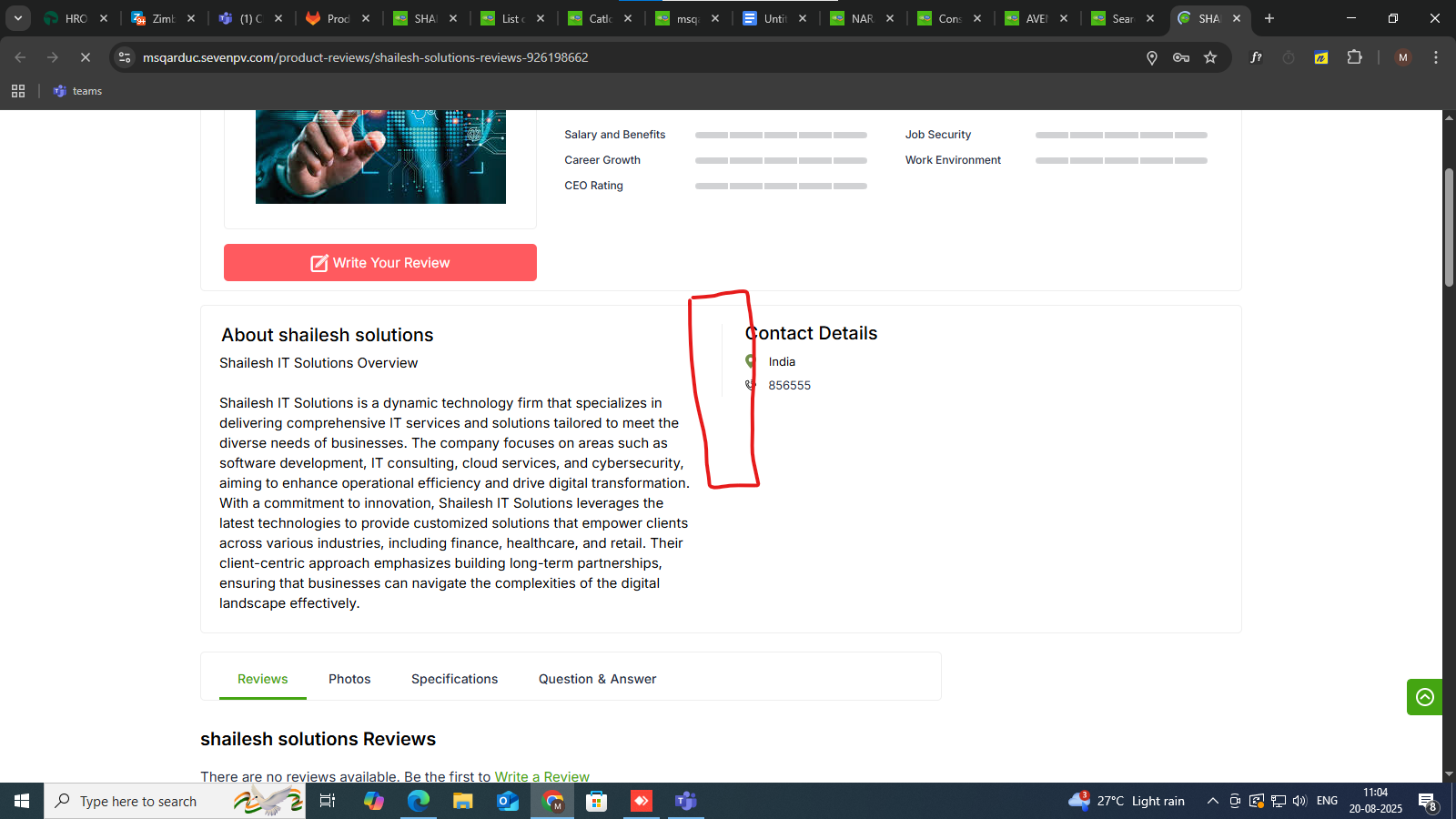
Task: Open the Chrome three-dot menu
Action: 1436,57
